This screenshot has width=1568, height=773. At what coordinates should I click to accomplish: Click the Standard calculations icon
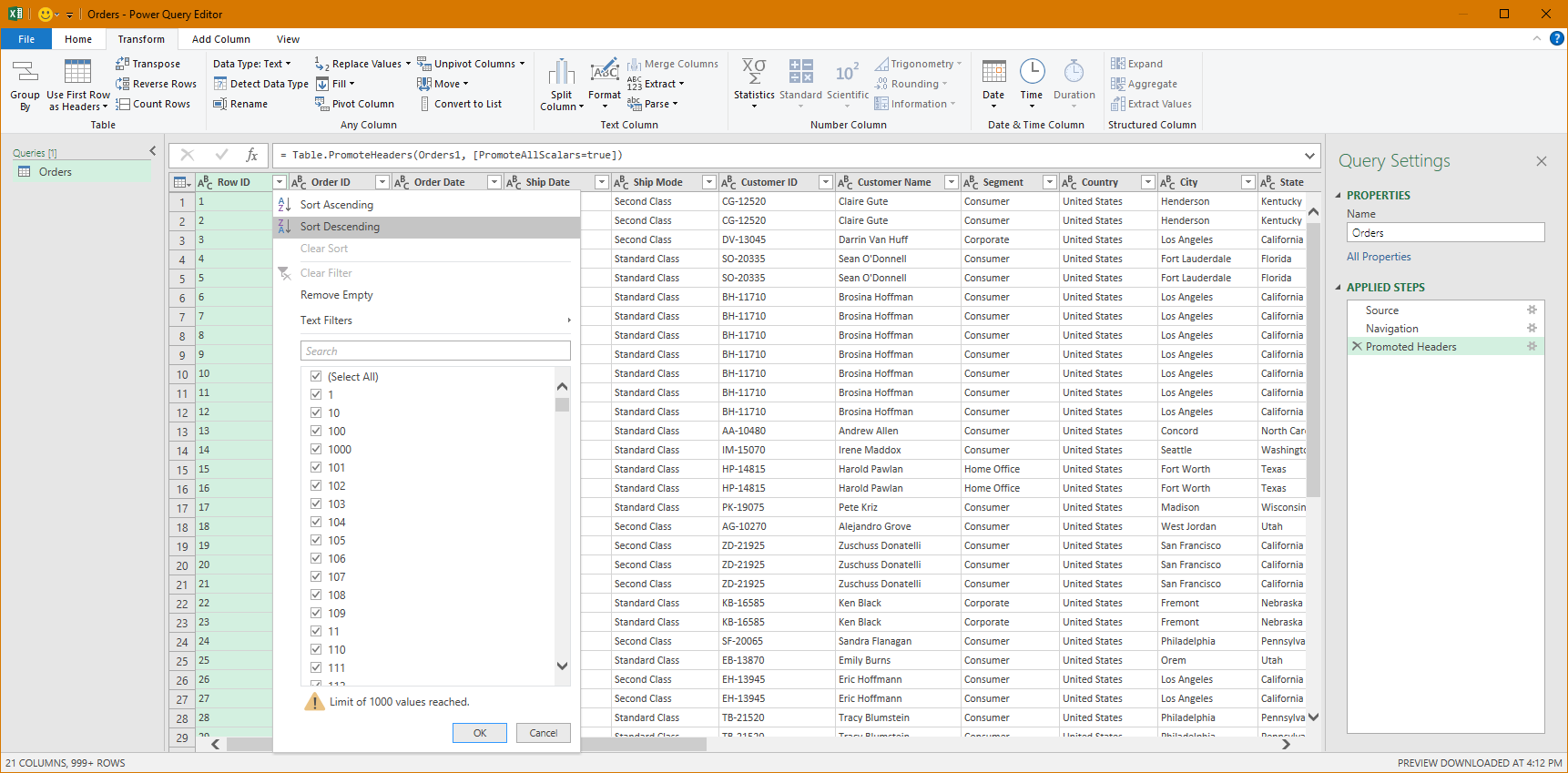pos(801,73)
